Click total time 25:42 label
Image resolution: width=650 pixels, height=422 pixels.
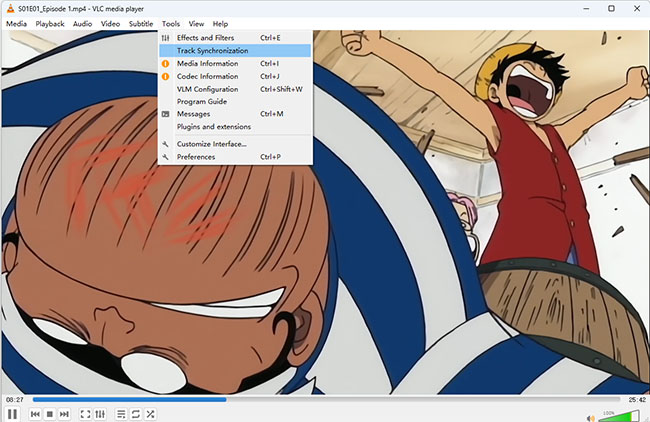pyautogui.click(x=637, y=400)
